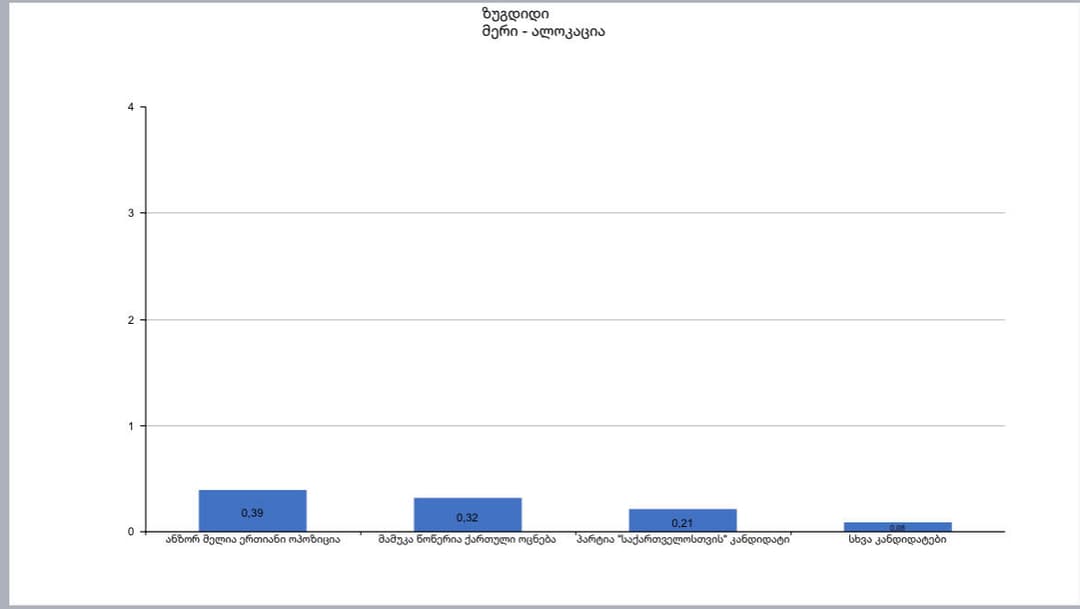The image size is (1080, 609).
Task: Select the 0,21 value label
Action: click(x=682, y=523)
